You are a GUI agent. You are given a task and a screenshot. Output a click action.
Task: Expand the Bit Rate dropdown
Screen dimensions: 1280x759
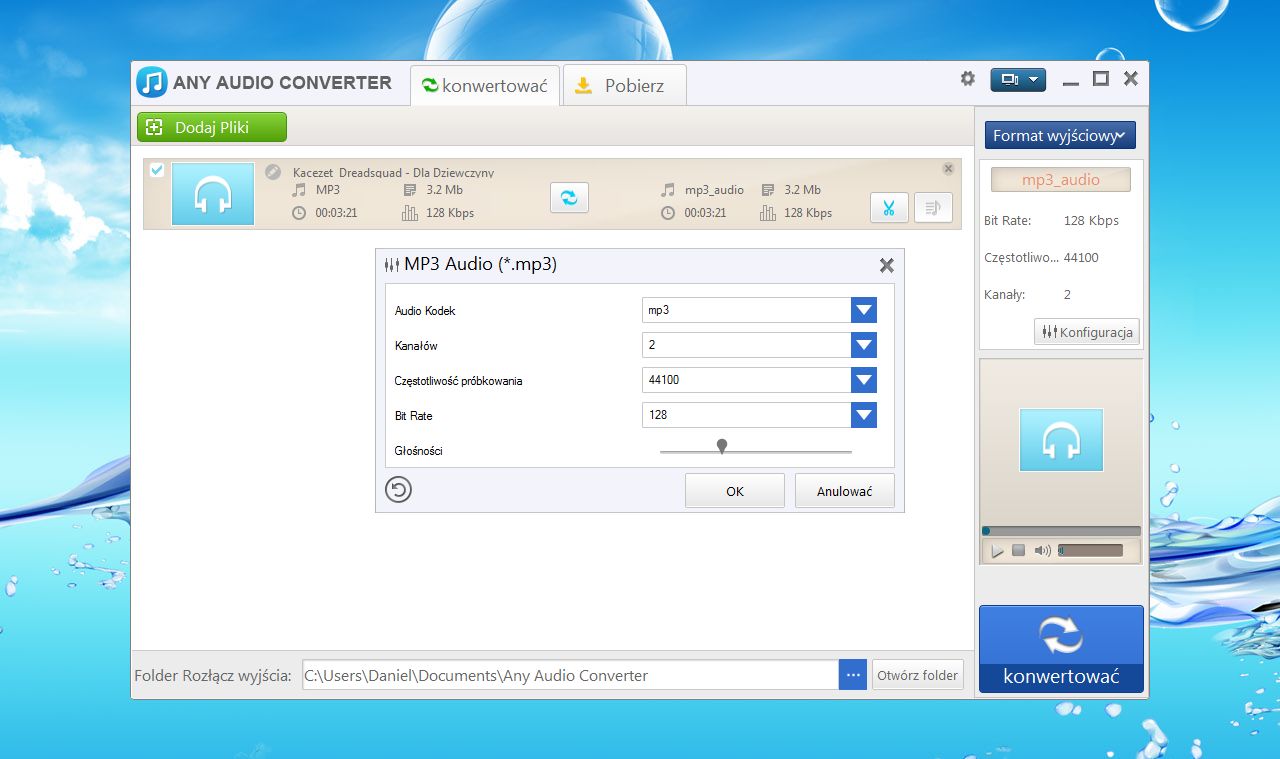864,415
